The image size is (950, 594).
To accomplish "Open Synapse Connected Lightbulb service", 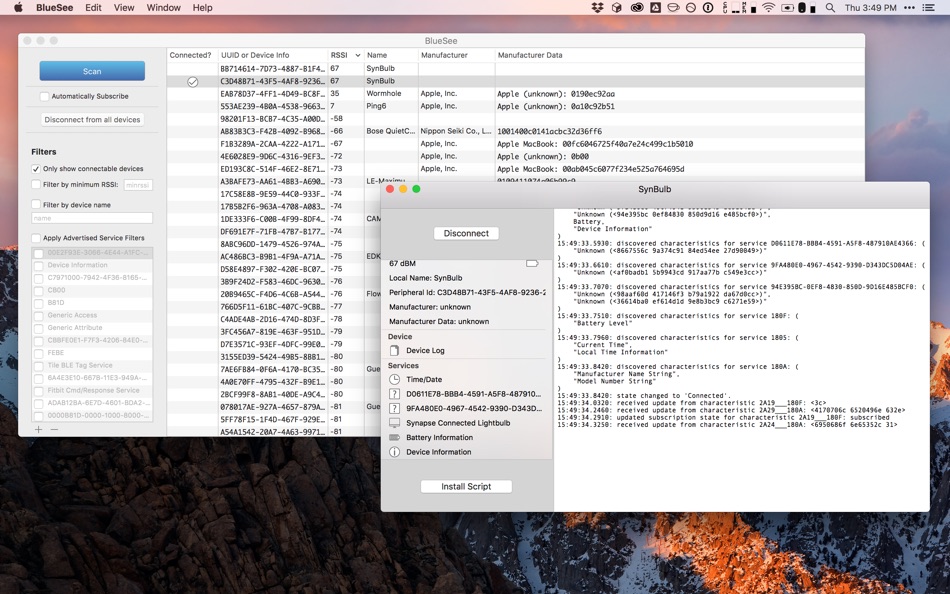I will click(x=458, y=423).
